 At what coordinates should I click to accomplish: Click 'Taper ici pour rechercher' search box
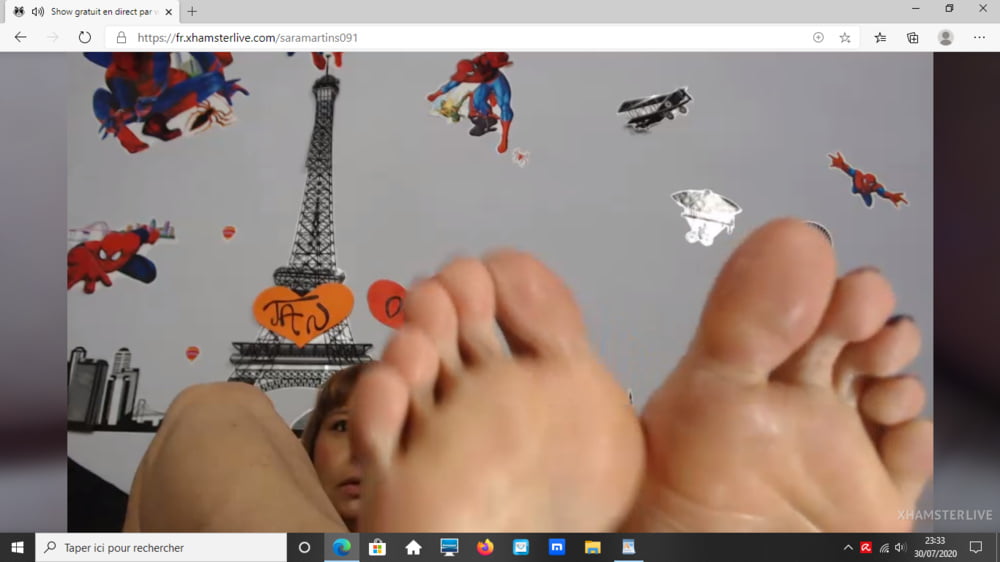(x=161, y=547)
